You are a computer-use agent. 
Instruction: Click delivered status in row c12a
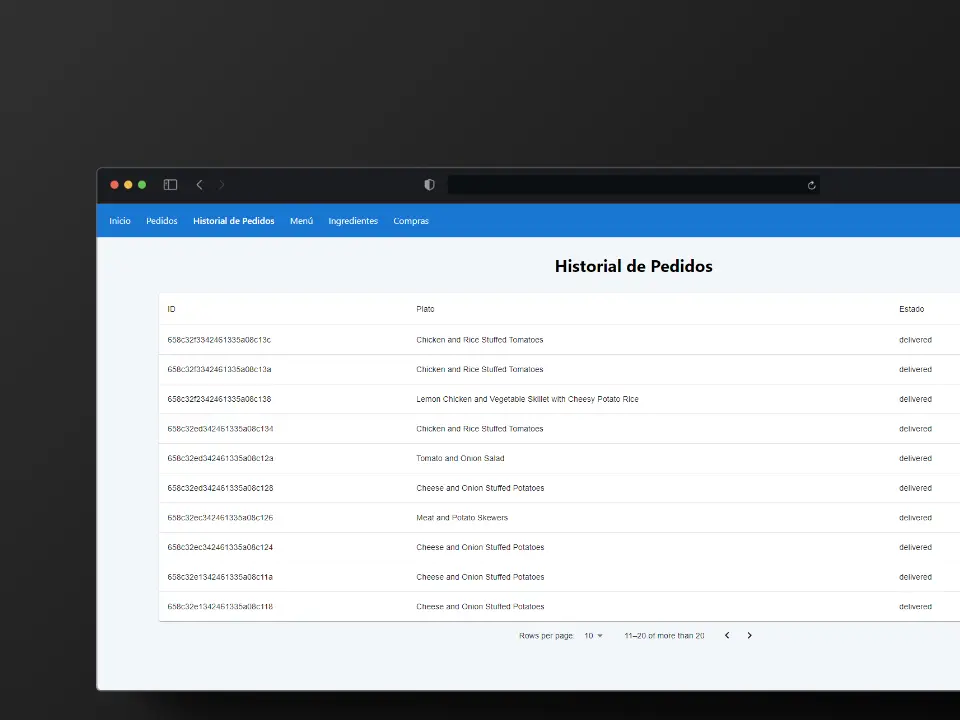coord(915,459)
